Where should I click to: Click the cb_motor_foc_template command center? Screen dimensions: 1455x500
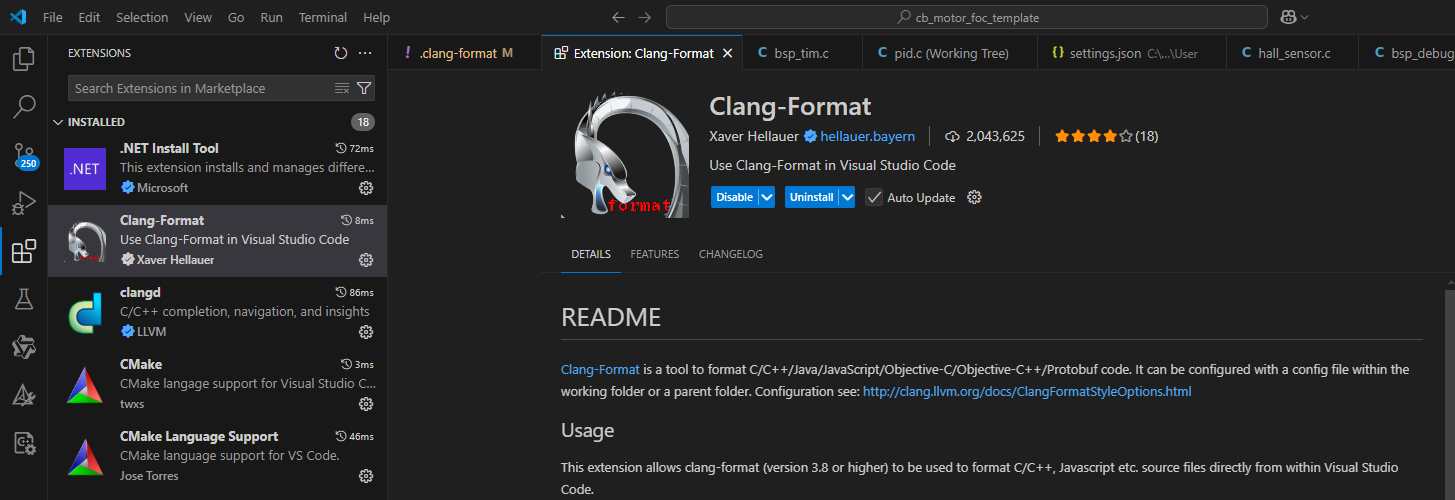tap(967, 17)
